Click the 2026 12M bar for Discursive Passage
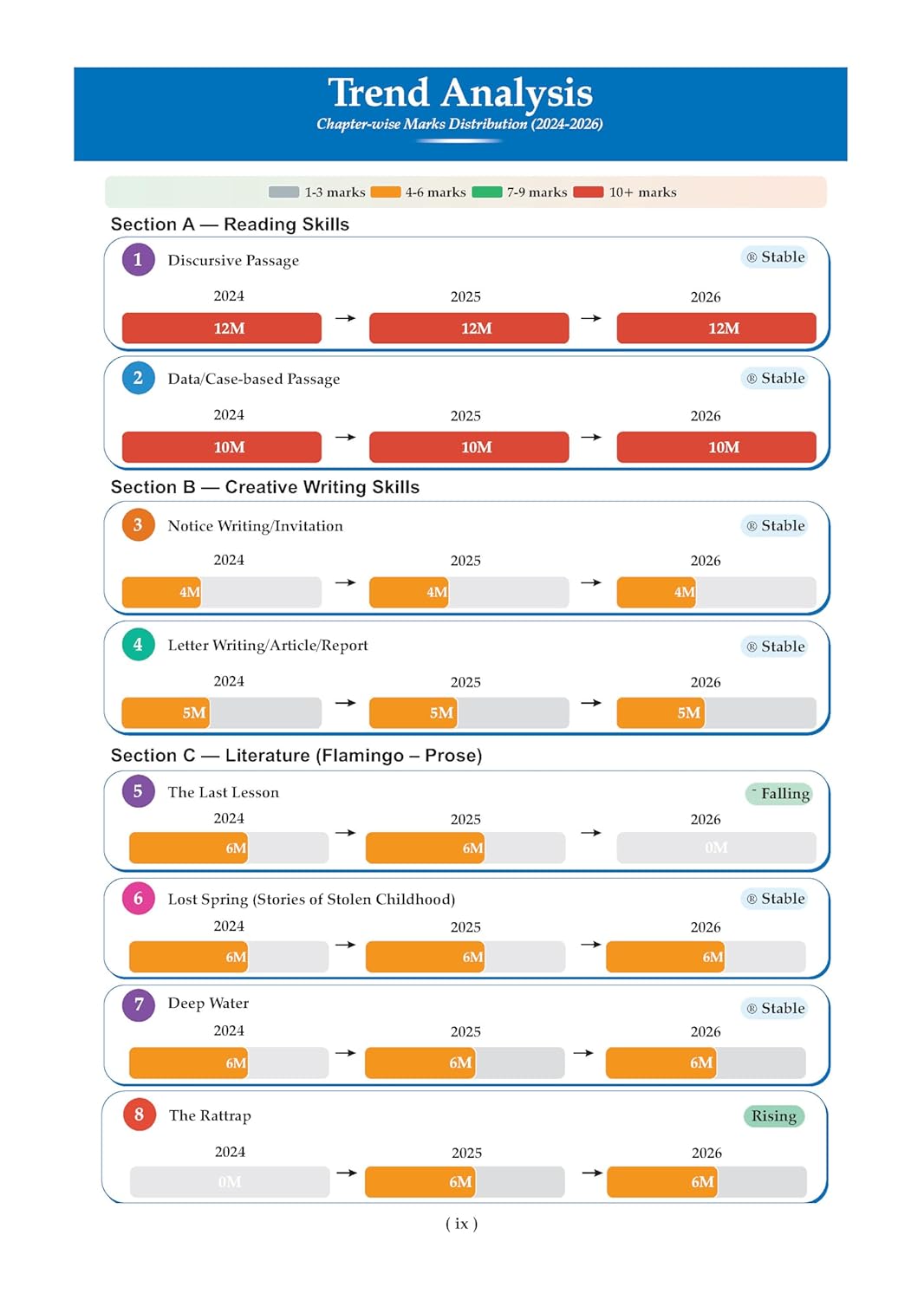Image resolution: width=924 pixels, height=1300 pixels. pos(716,328)
